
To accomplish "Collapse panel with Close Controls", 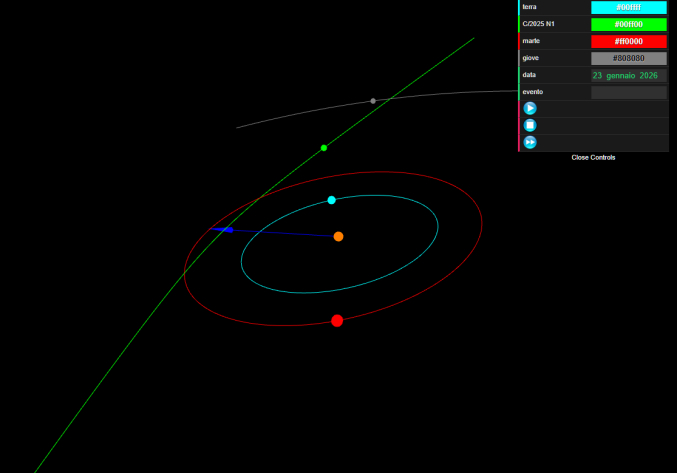I will click(593, 158).
